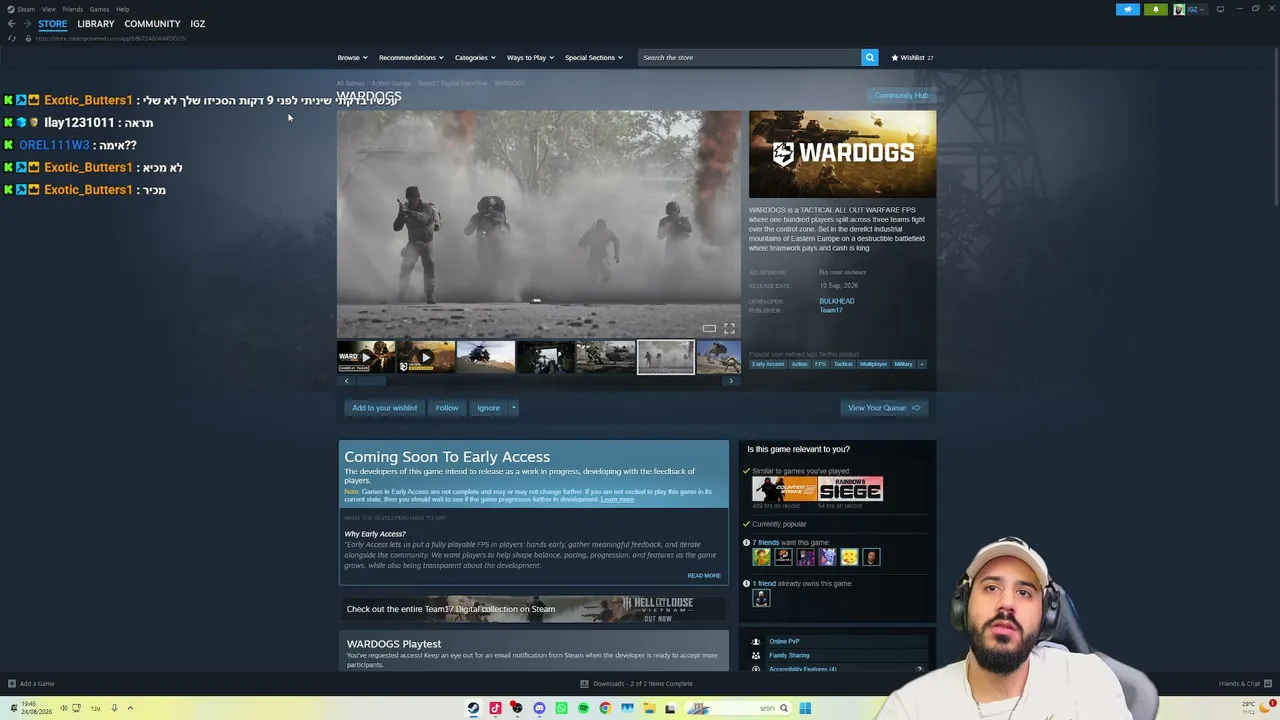The image size is (1280, 720).
Task: Click View Your Queue
Action: coord(884,408)
